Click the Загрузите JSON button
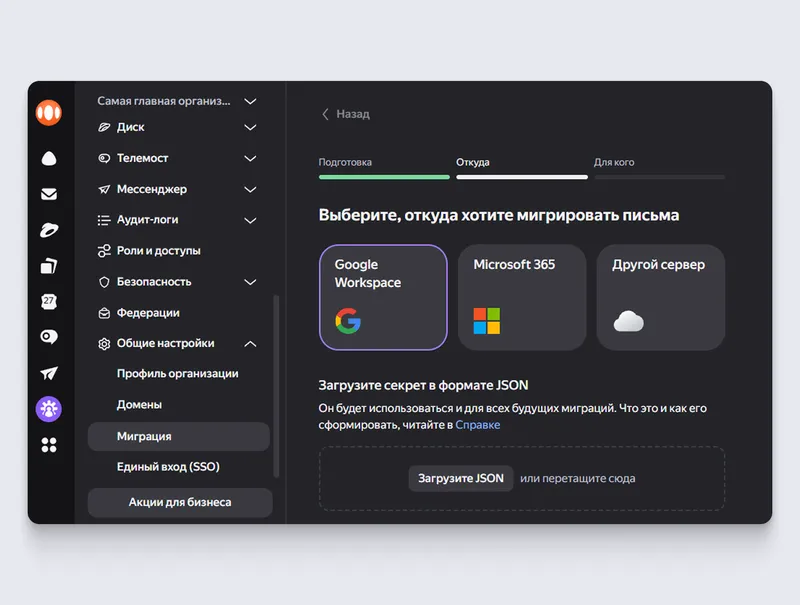Screen dimensions: 800x605 pyautogui.click(x=461, y=478)
